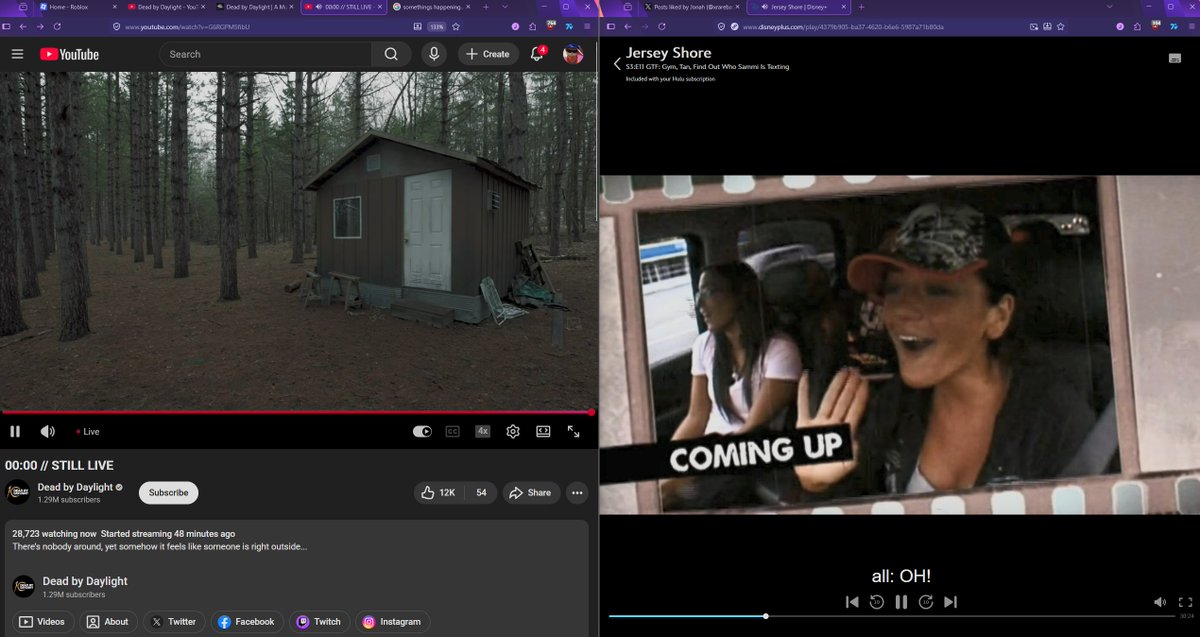Open the channel's Videos link
1200x637 pixels.
pyautogui.click(x=43, y=621)
